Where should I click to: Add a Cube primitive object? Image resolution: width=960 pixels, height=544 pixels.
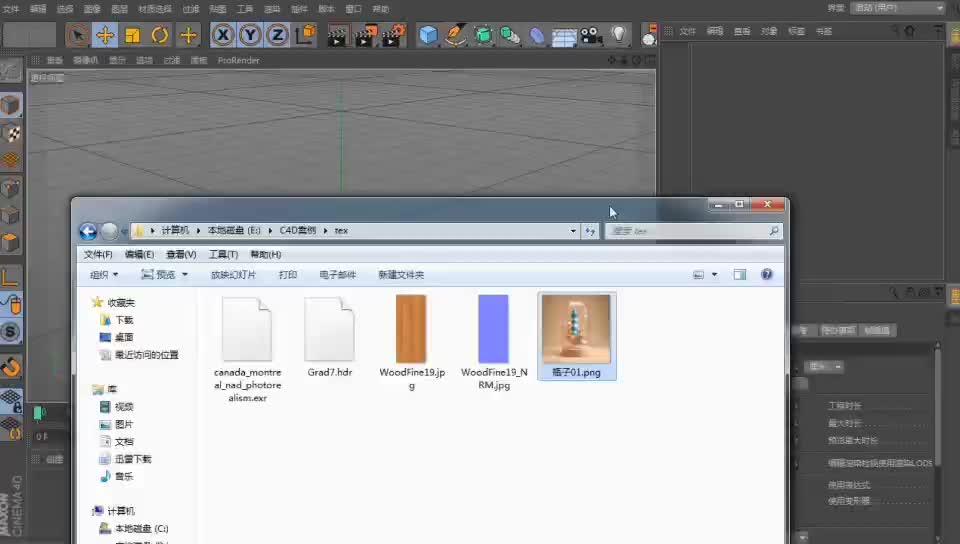click(x=428, y=35)
